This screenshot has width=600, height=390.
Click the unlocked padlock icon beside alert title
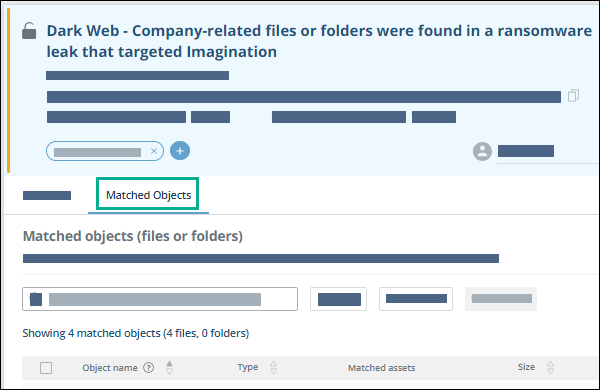pos(29,31)
